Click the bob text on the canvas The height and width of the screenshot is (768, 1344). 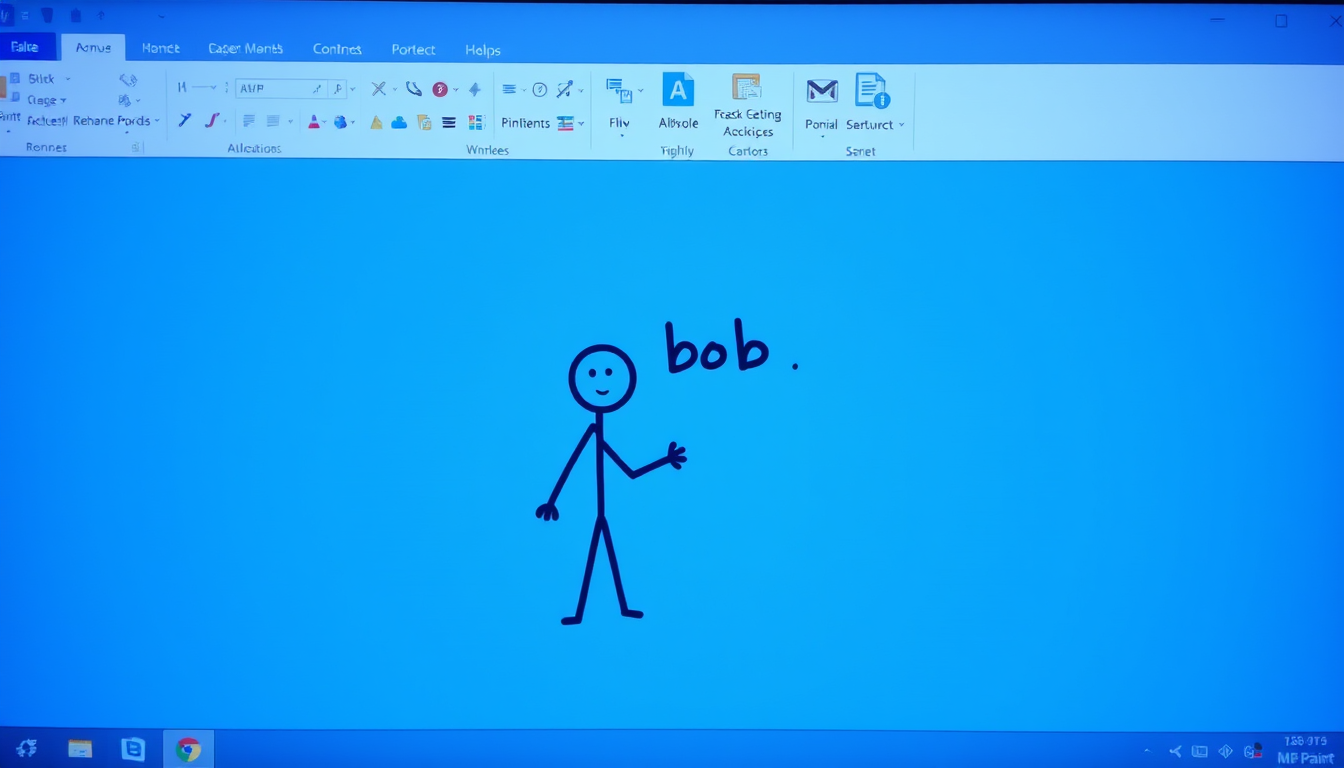click(x=718, y=347)
